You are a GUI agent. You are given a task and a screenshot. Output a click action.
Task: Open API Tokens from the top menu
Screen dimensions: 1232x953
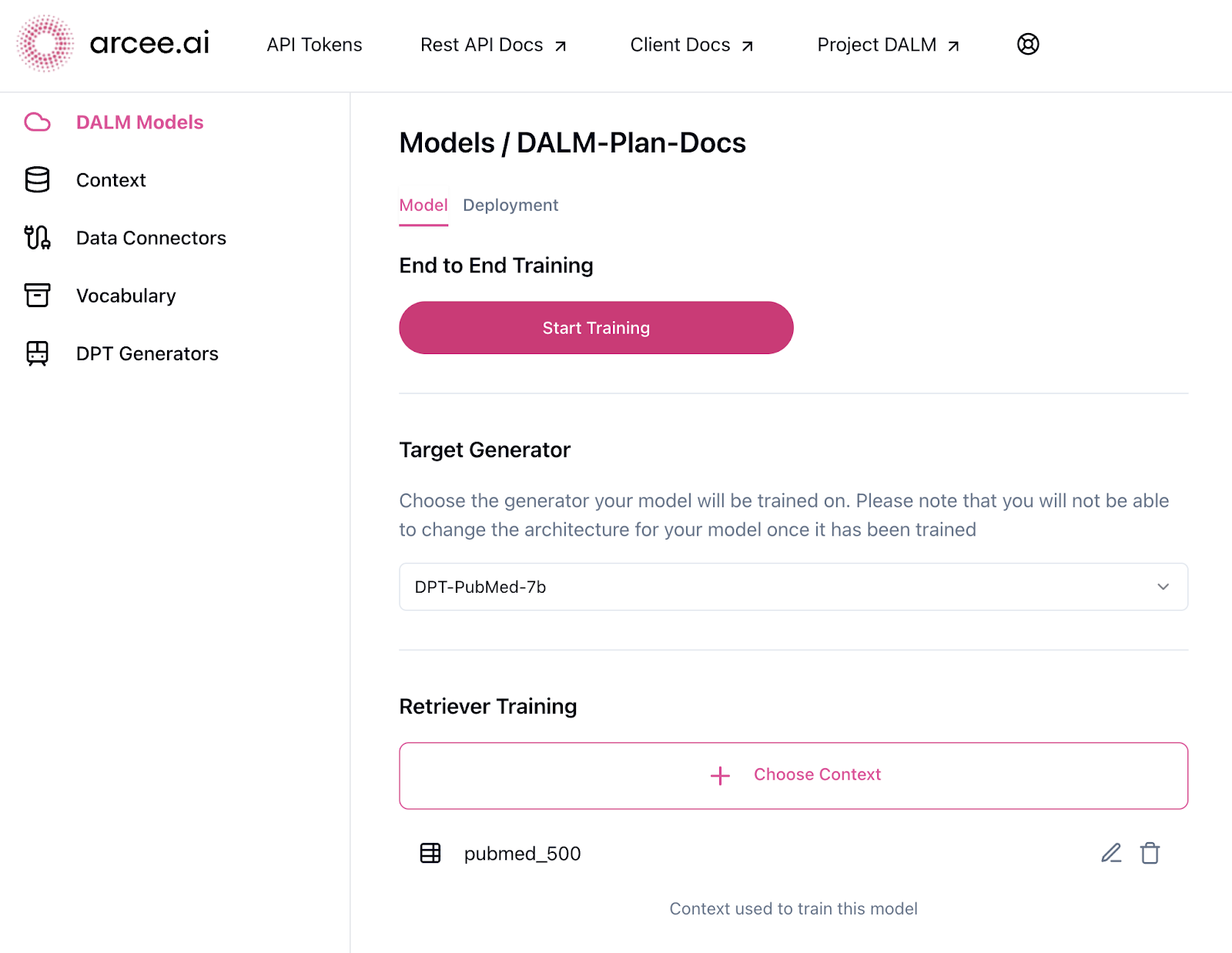(x=313, y=45)
